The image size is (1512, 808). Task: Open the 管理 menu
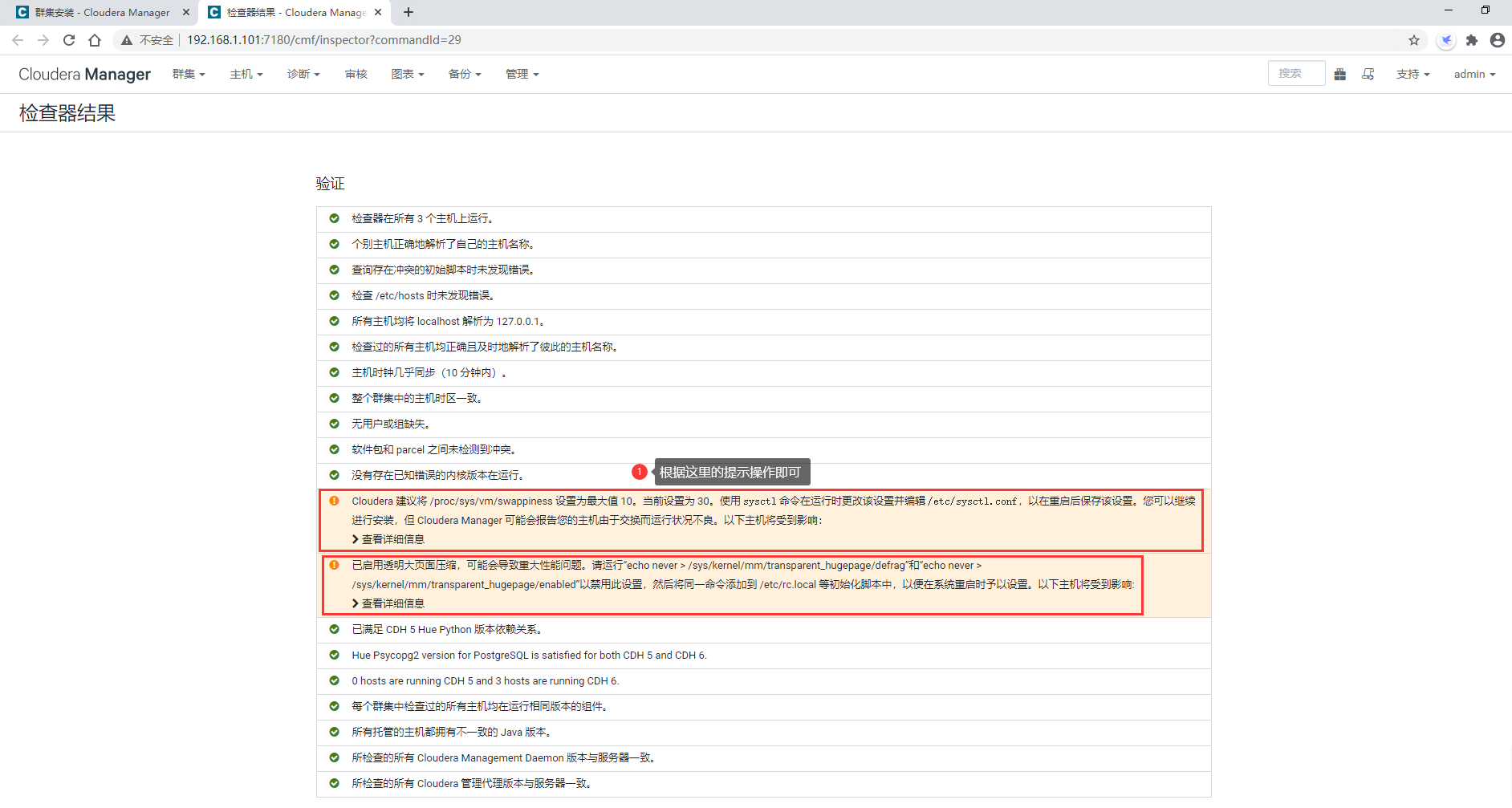(x=522, y=74)
